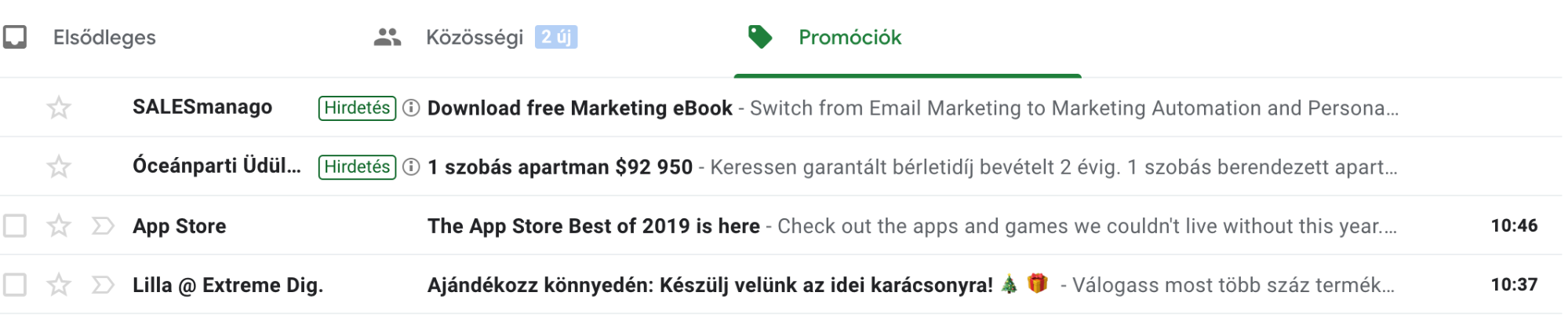Image resolution: width=1568 pixels, height=318 pixels.
Task: Mark Lilla @ Extreme Dig. email as important
Action: (x=103, y=285)
